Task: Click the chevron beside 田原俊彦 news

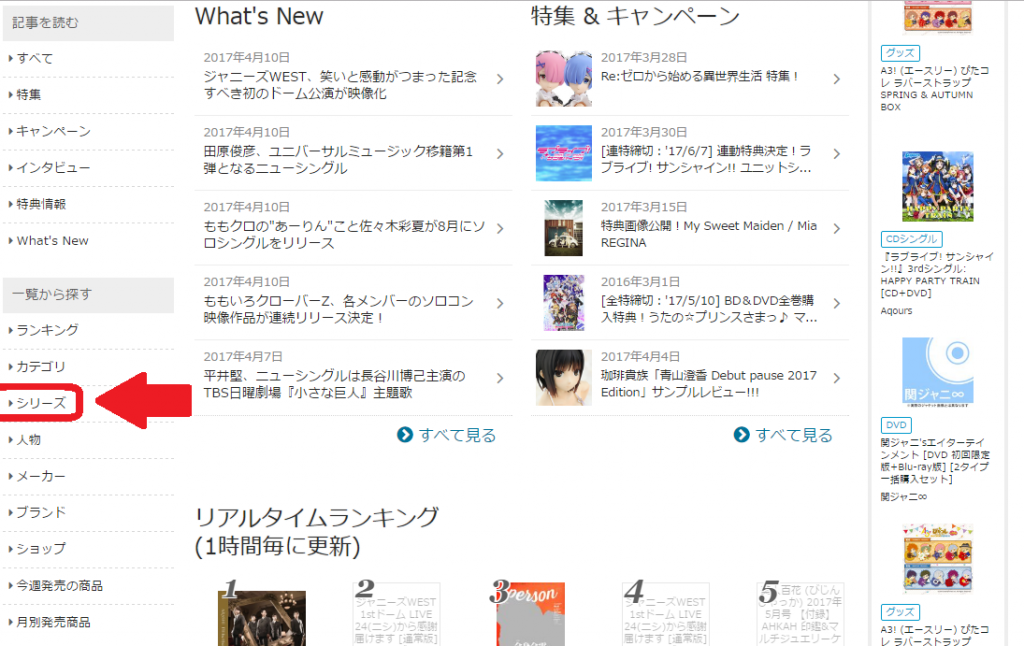Action: click(500, 153)
